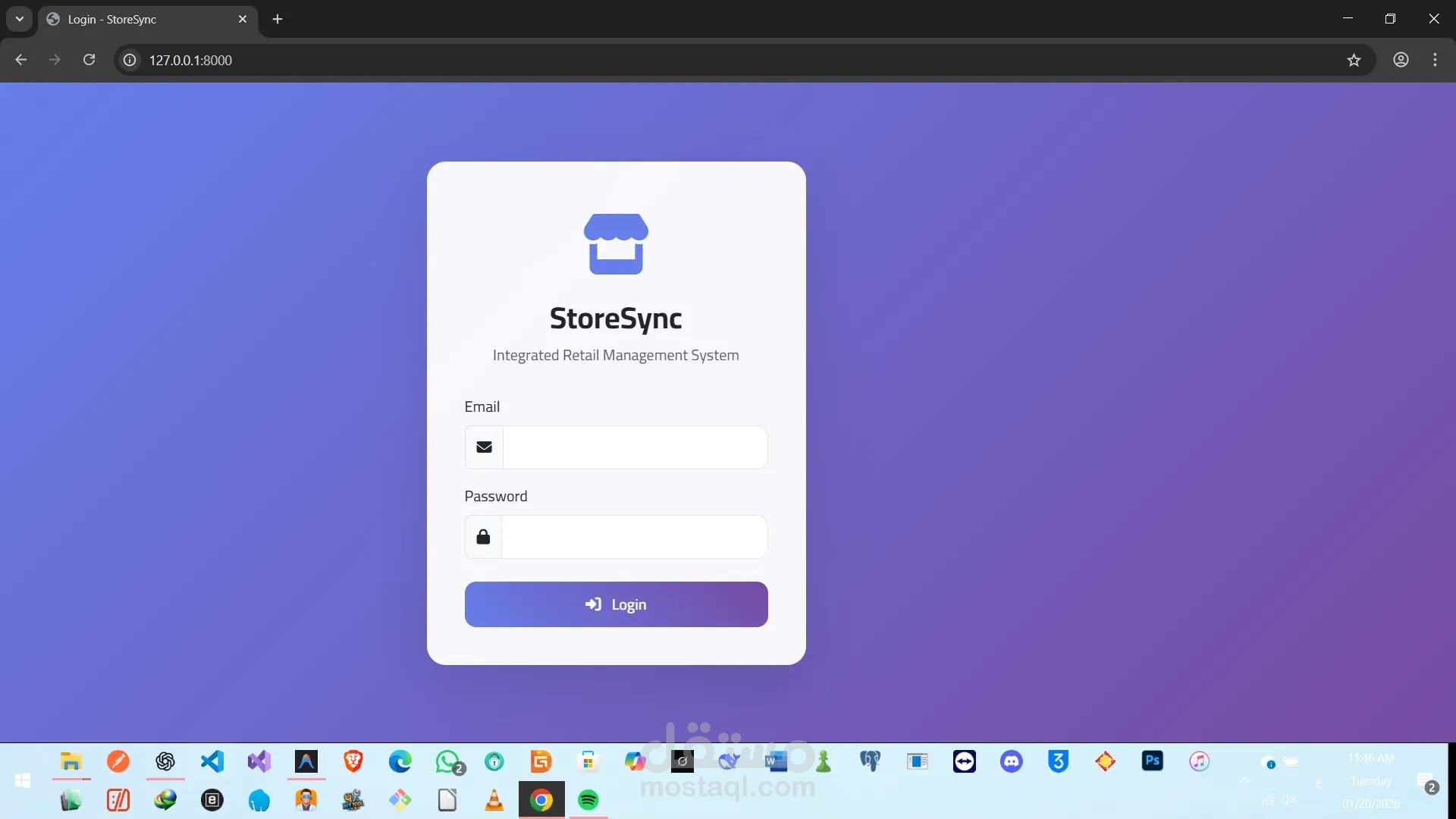Open Photoshop from the taskbar

click(x=1152, y=761)
